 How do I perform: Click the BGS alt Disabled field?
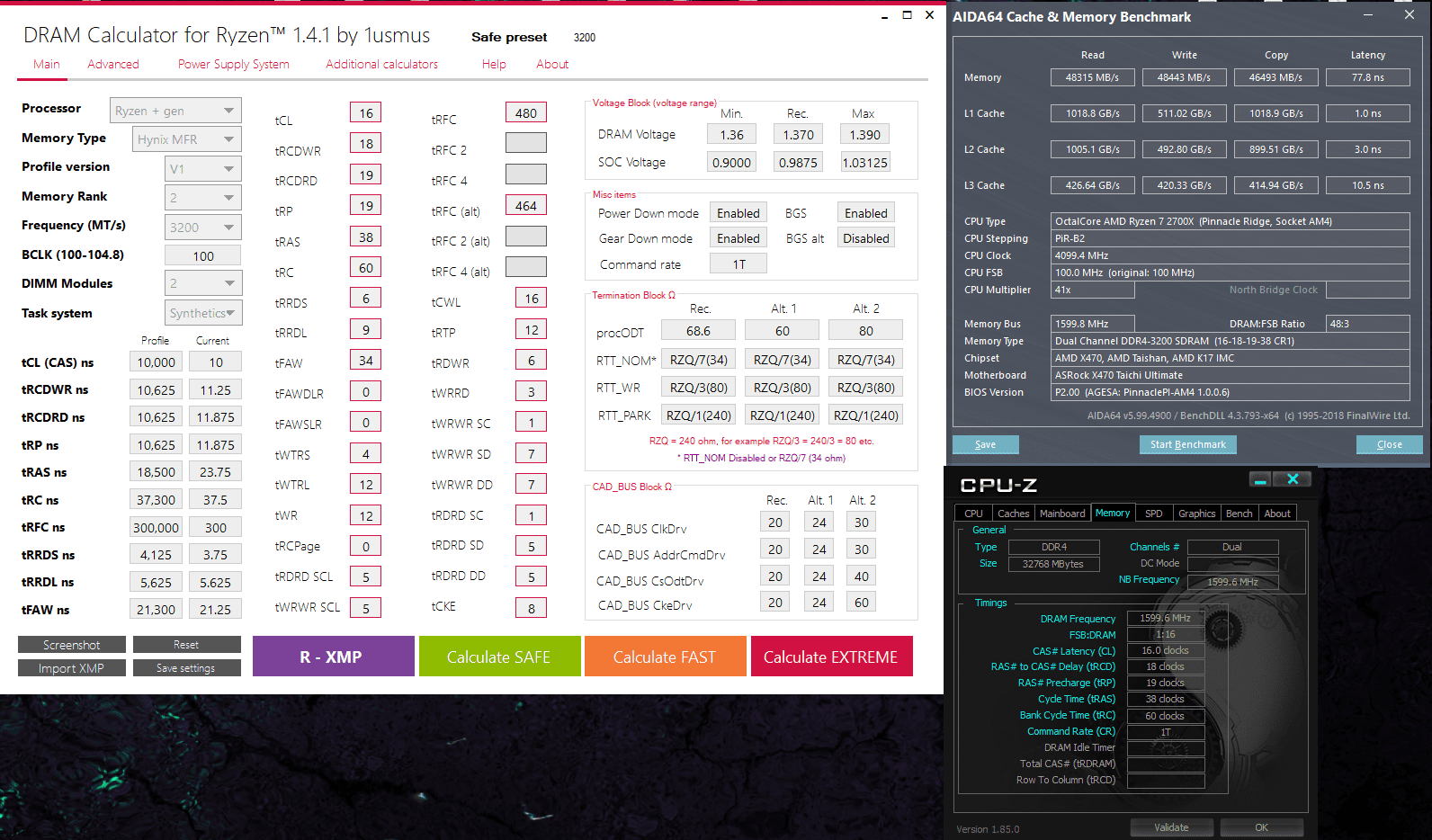tap(866, 238)
